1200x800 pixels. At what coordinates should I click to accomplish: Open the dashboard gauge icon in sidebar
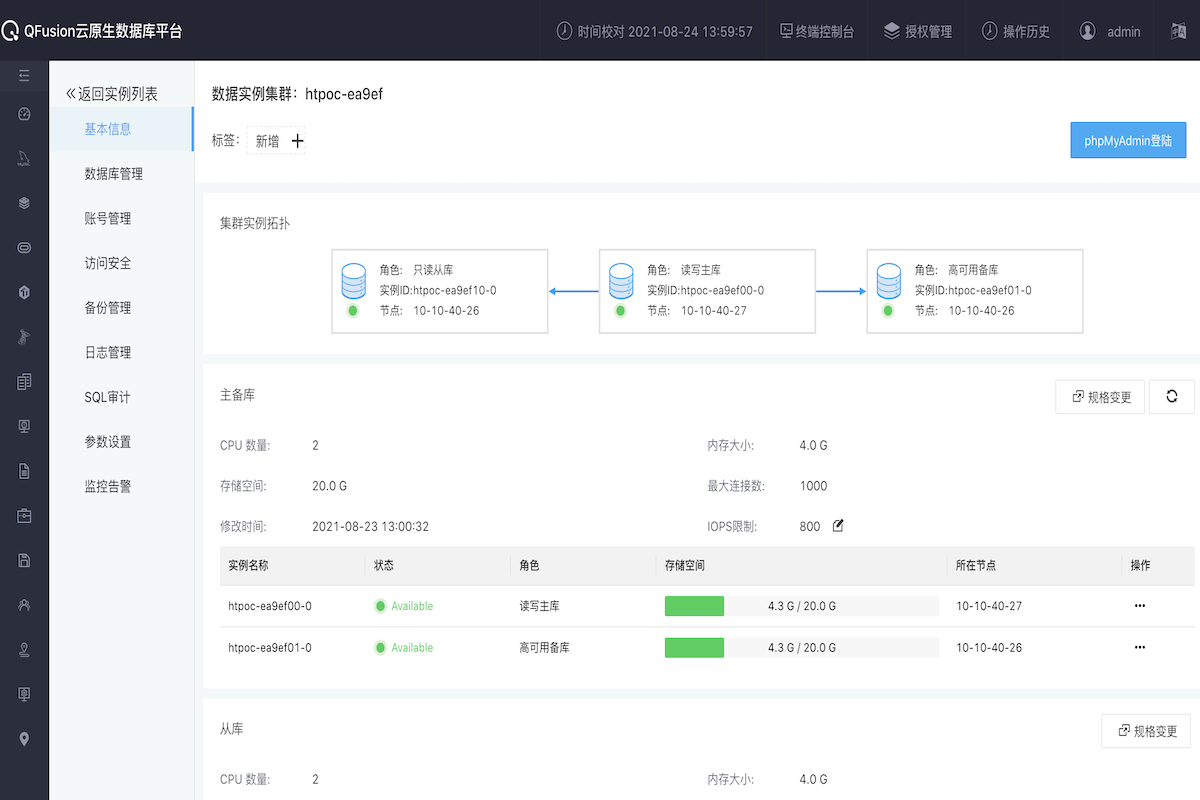pos(24,114)
